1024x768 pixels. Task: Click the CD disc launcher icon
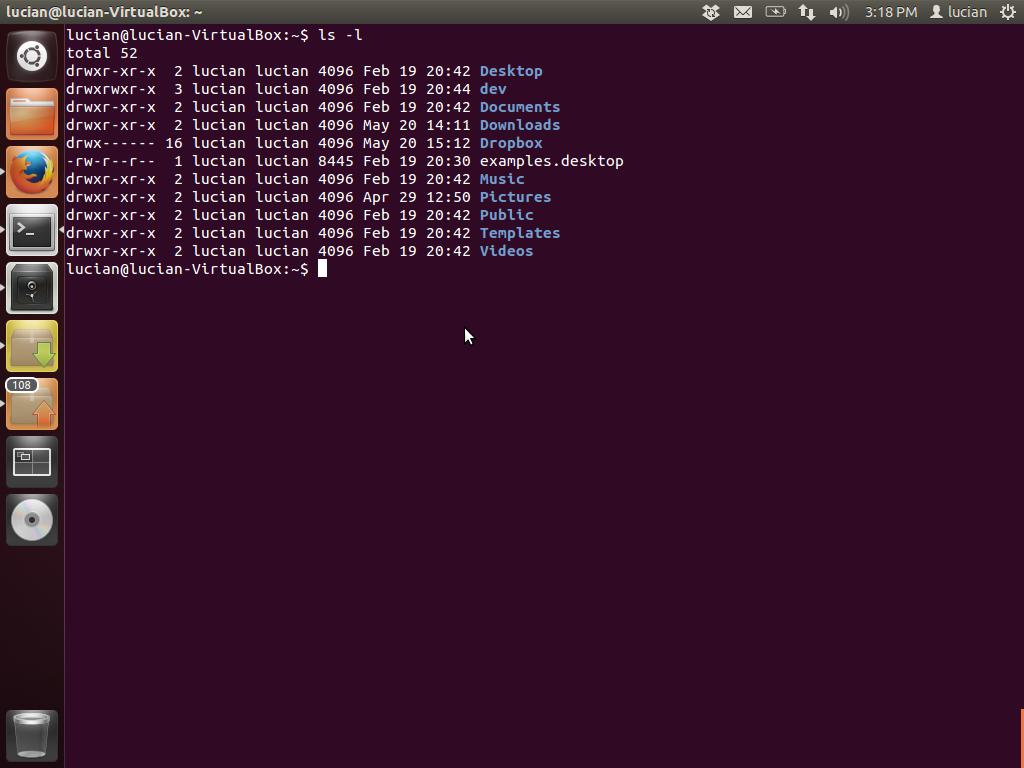click(x=32, y=520)
